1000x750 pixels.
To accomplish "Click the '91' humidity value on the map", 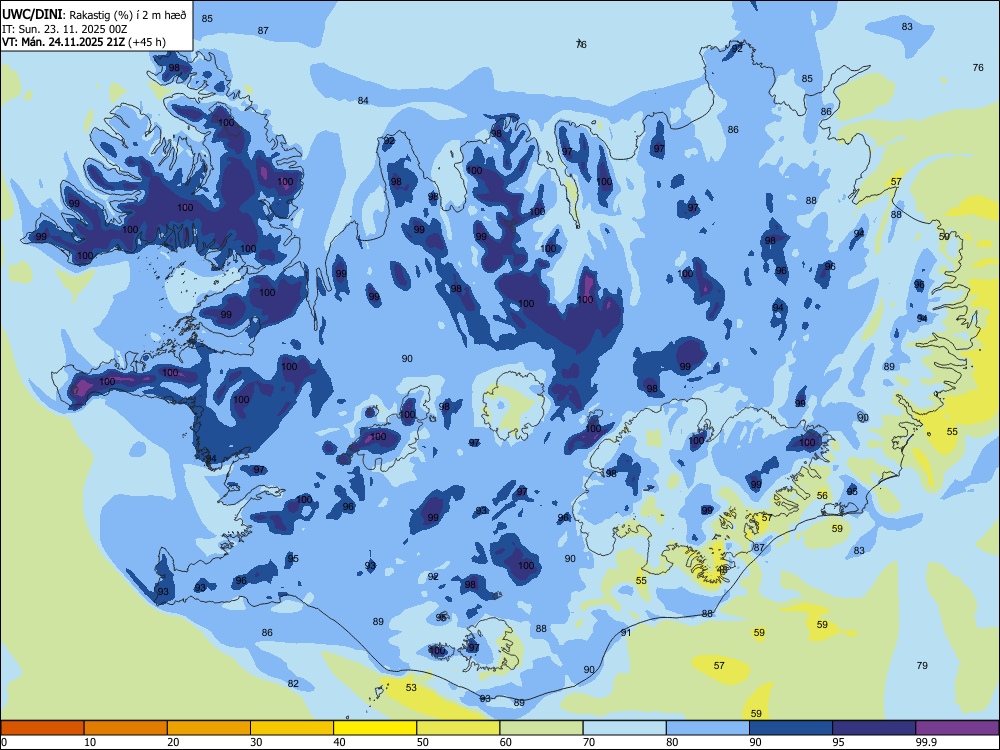I will point(626,633).
